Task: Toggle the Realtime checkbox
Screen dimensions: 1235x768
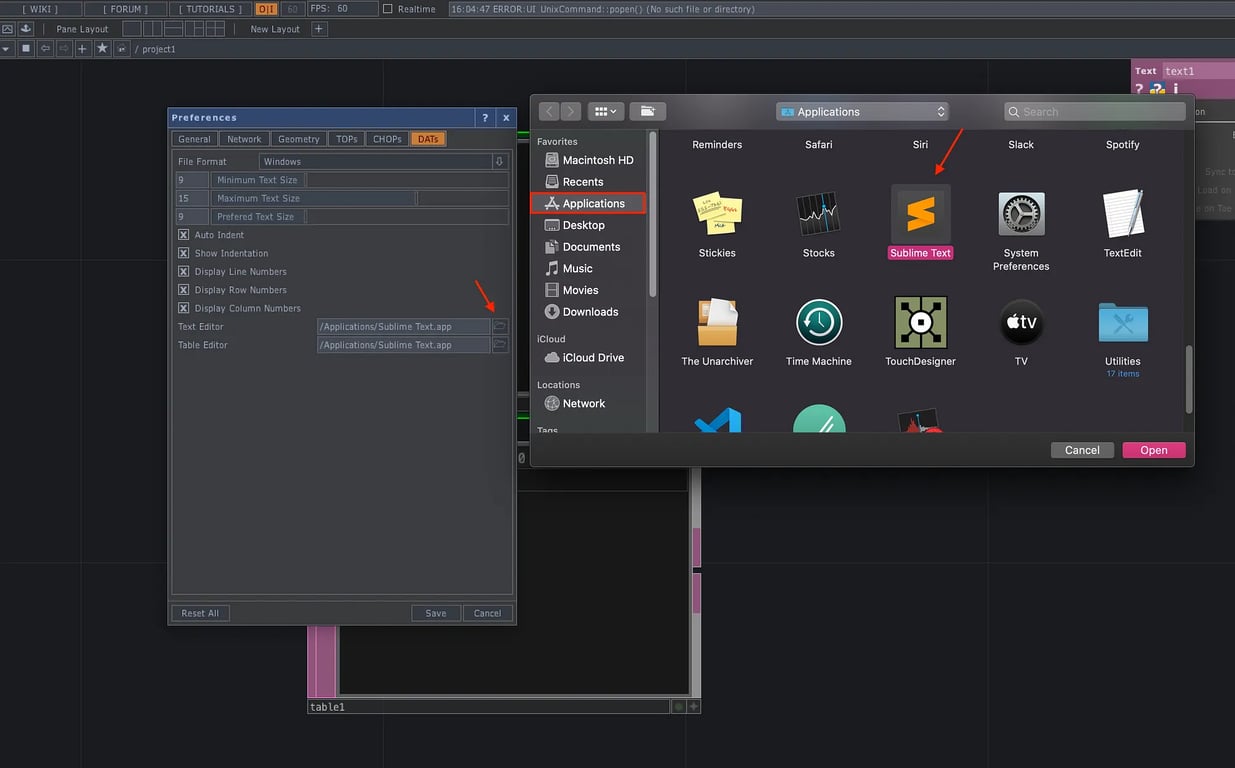Action: [x=388, y=9]
